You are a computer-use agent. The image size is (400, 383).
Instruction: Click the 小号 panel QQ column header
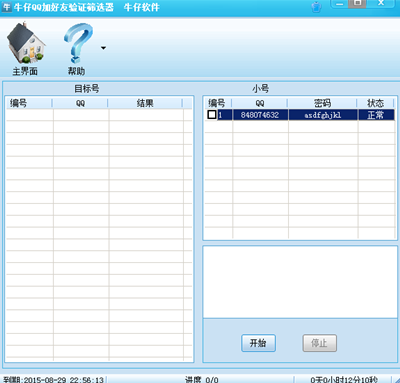click(260, 103)
